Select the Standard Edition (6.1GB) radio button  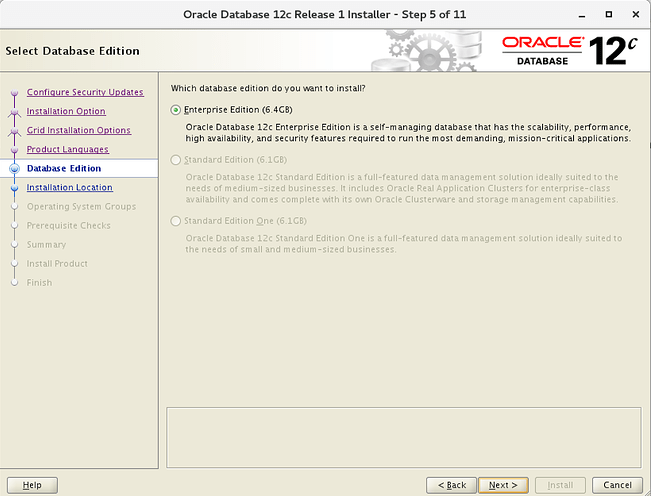click(176, 160)
